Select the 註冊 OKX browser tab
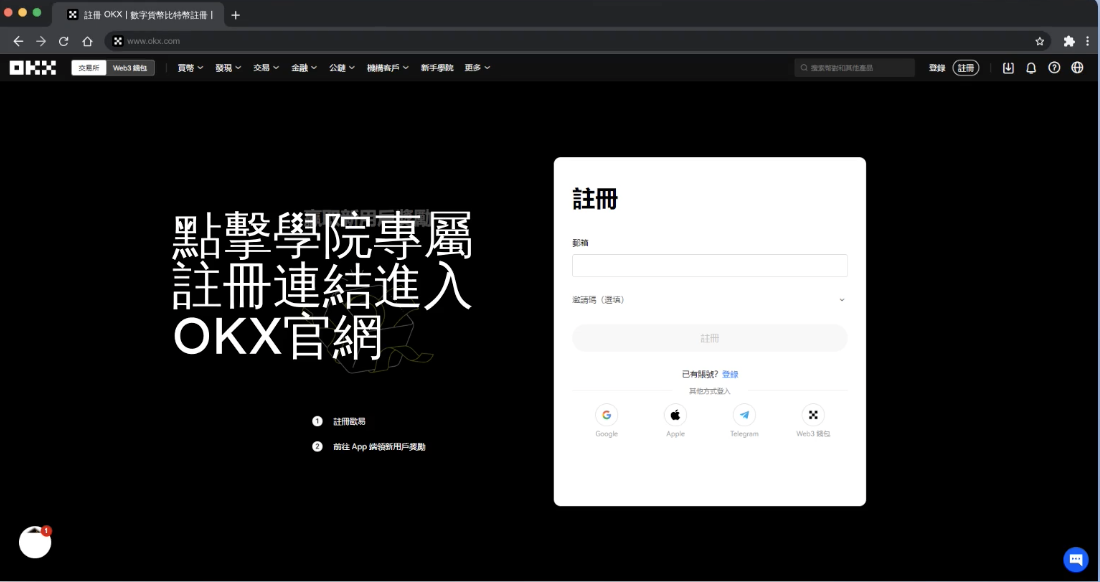1100x582 pixels. coord(139,15)
